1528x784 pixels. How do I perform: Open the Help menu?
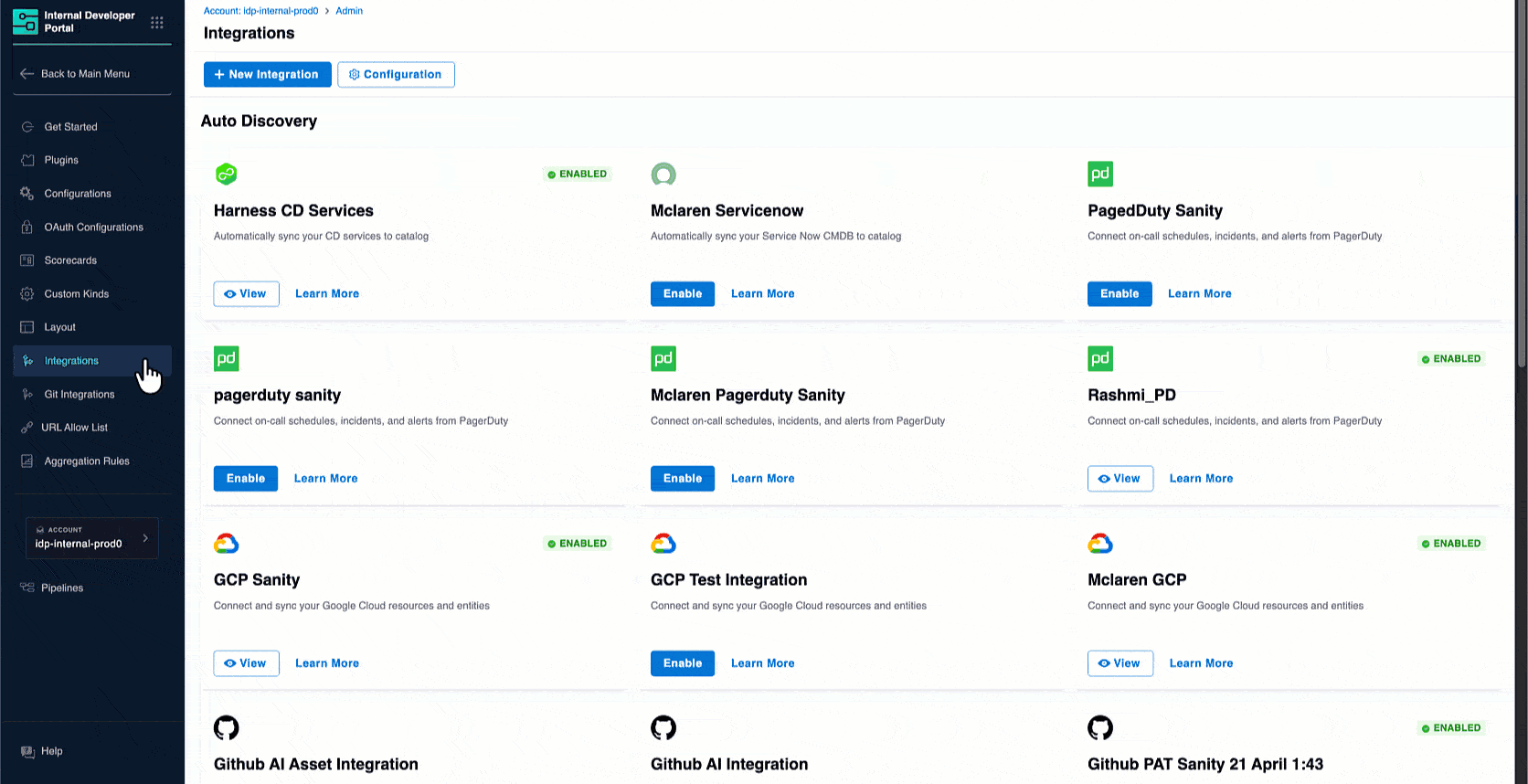(51, 751)
